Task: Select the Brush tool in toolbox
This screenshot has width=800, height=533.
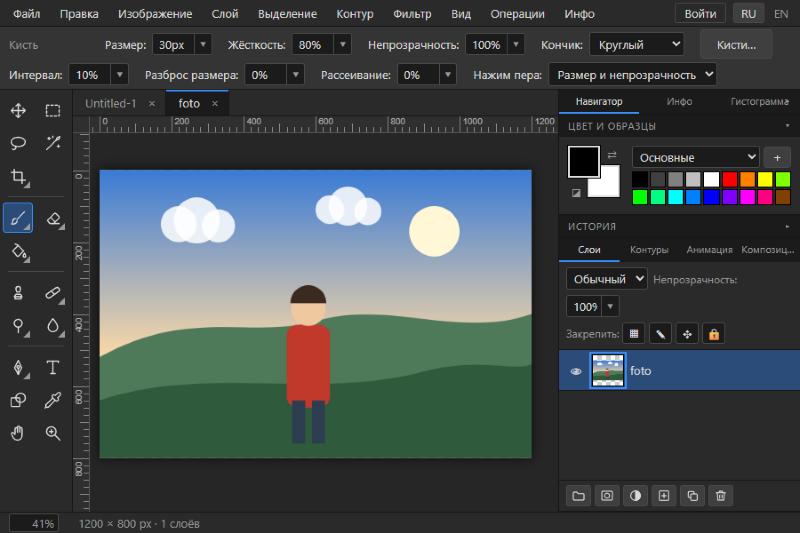Action: click(18, 218)
